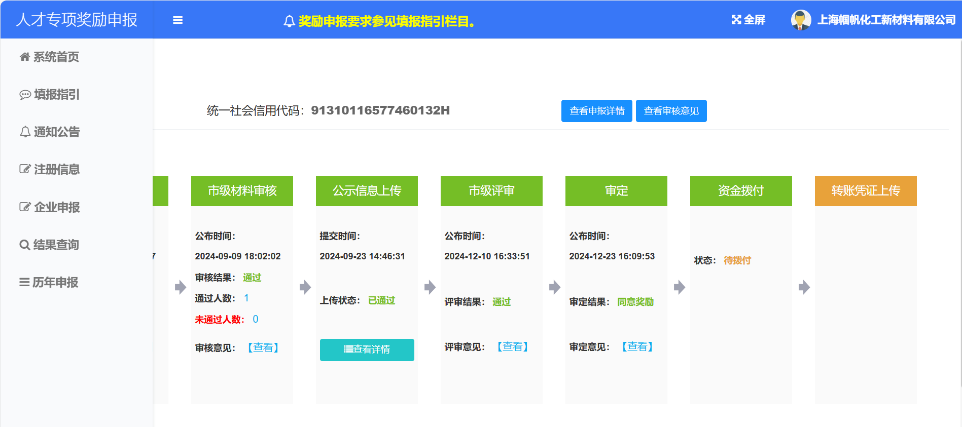Viewport: 962px width, 427px height.
Task: Open 【查看】 link for 审核意见
Action: pyautogui.click(x=262, y=347)
